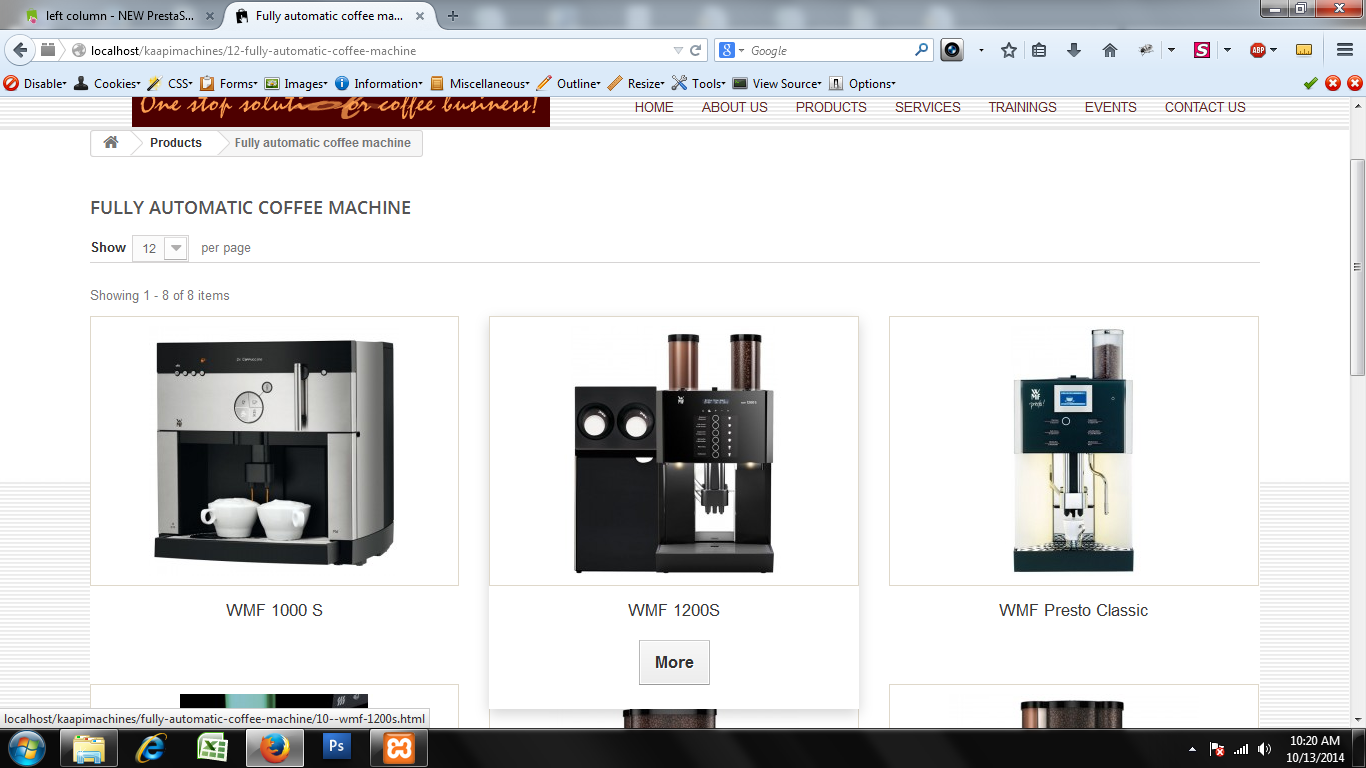1366x768 pixels.
Task: Click the Firefox taskbar icon
Action: [275, 748]
